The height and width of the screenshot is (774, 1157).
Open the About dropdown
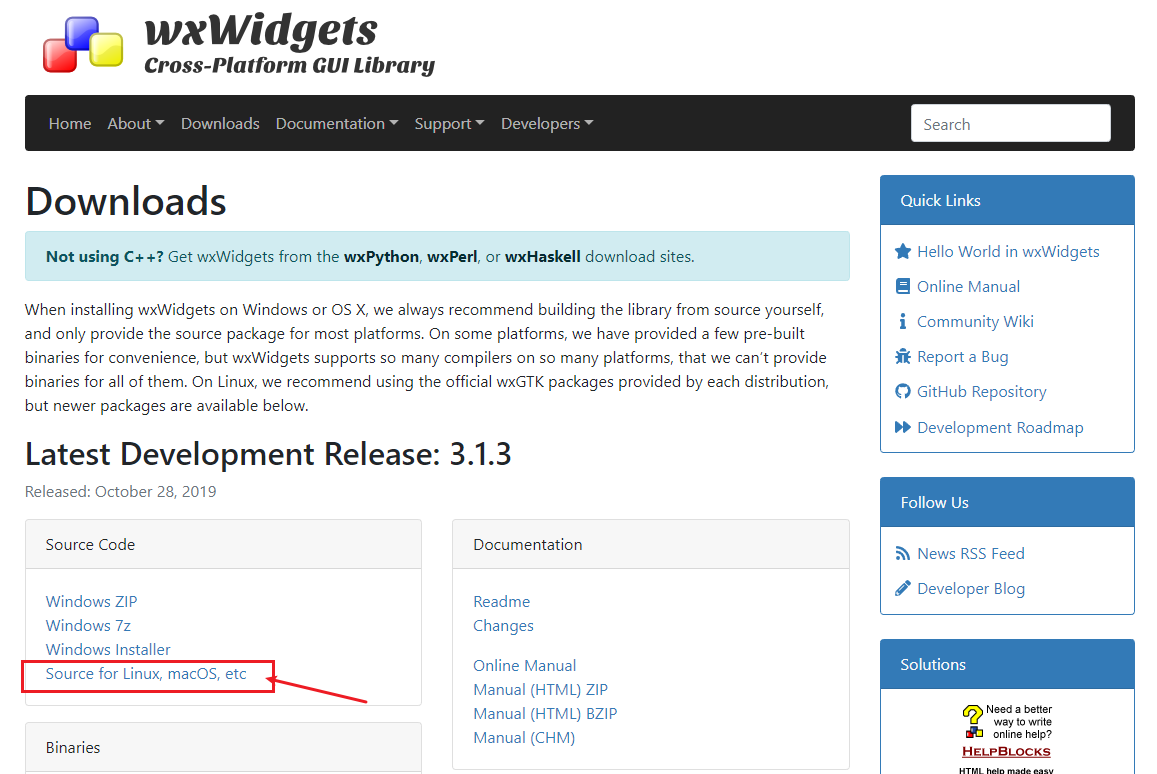click(x=135, y=123)
